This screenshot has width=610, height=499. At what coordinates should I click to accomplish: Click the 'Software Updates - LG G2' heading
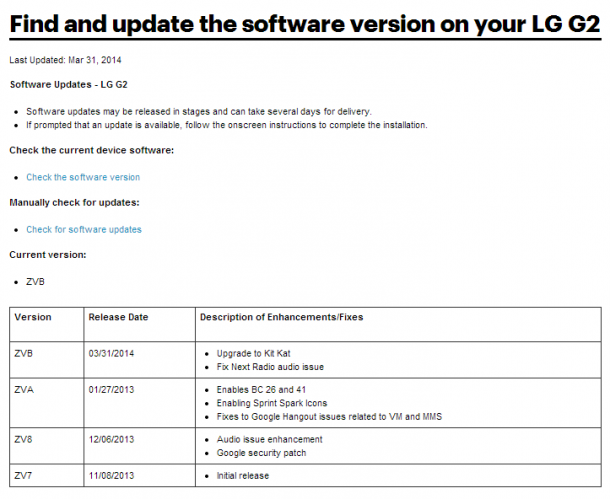click(68, 85)
